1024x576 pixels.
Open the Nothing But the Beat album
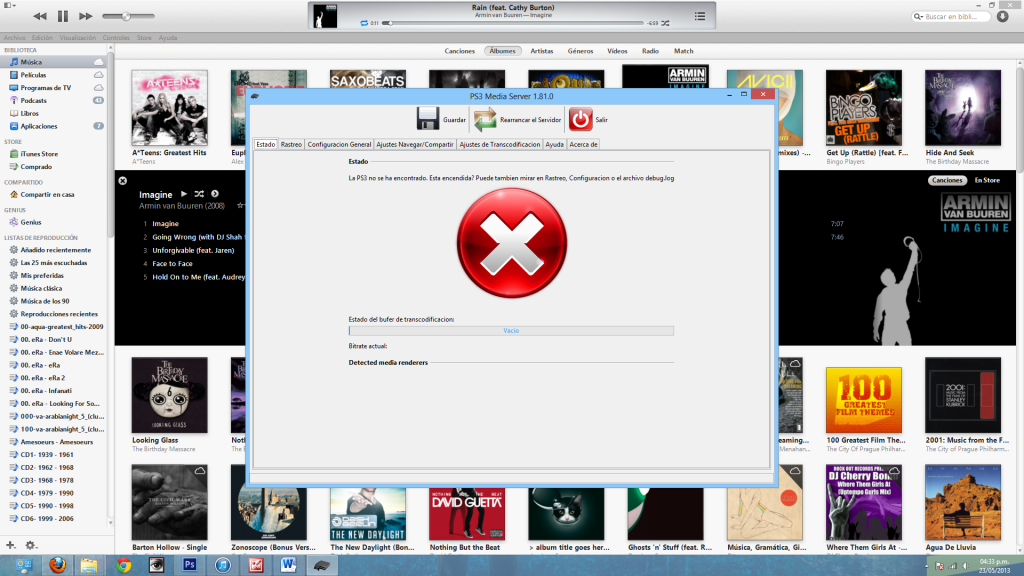tap(467, 514)
